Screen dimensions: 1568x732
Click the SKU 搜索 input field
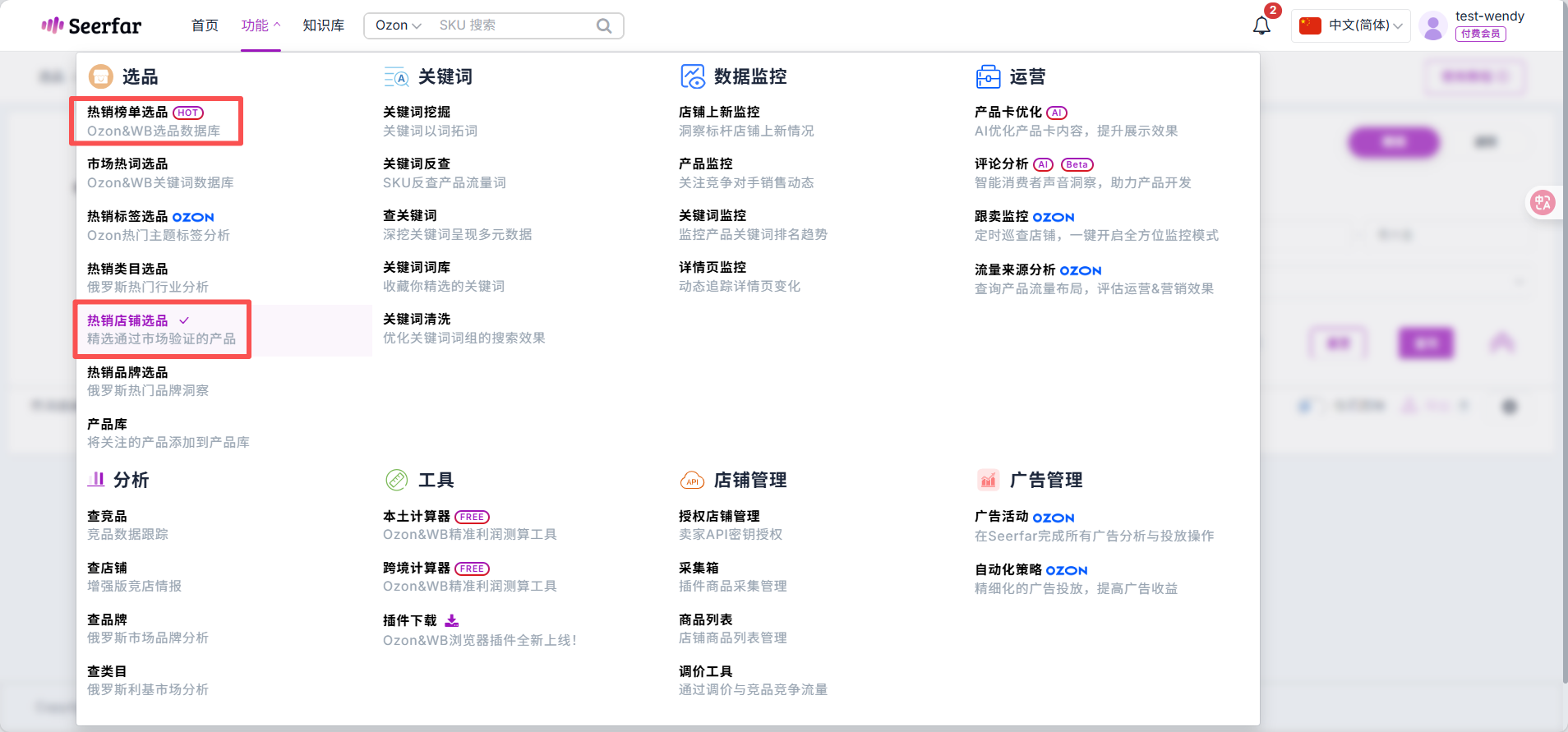pos(514,25)
